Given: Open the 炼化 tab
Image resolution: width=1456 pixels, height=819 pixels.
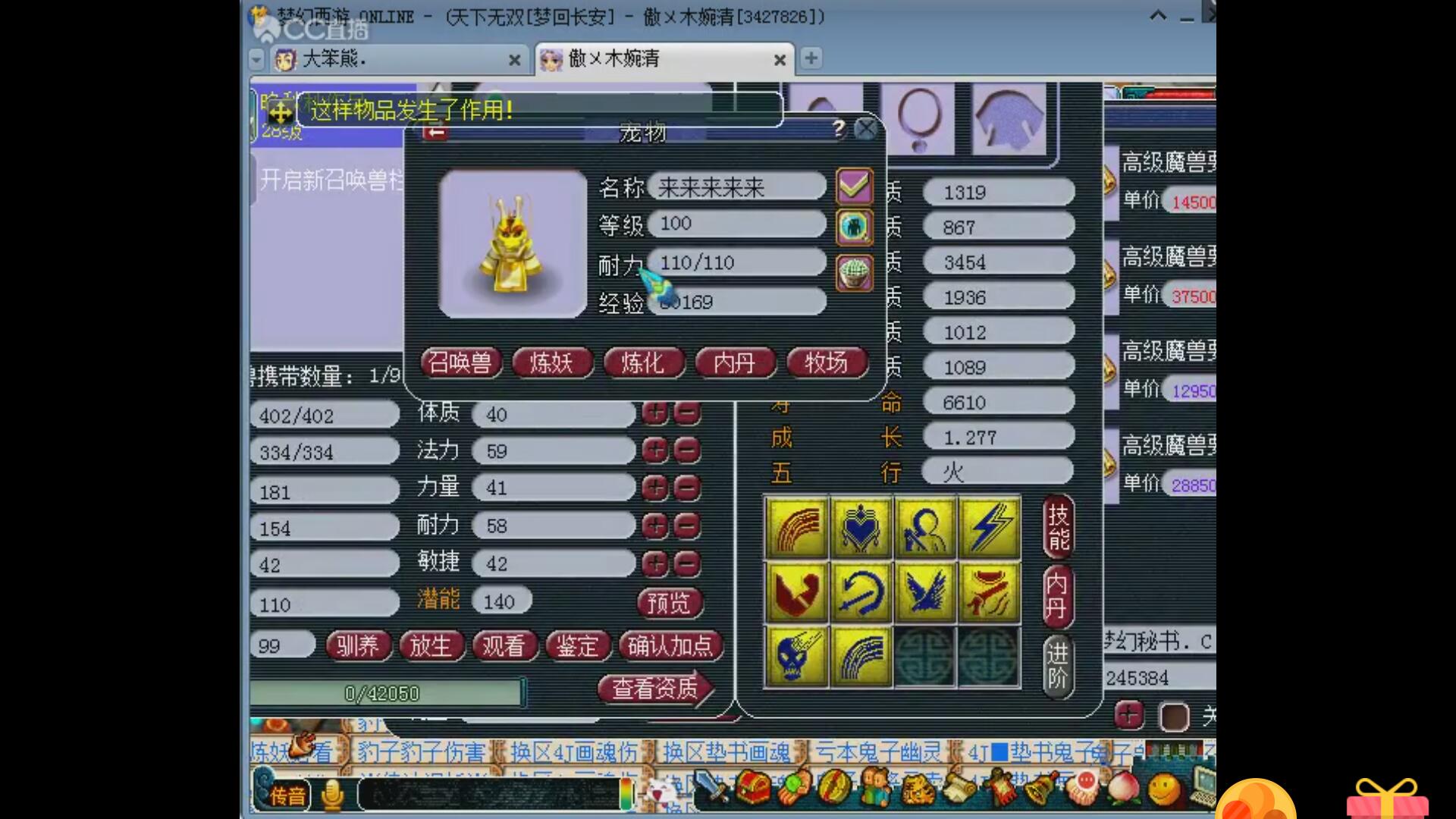Looking at the screenshot, I should click(644, 362).
